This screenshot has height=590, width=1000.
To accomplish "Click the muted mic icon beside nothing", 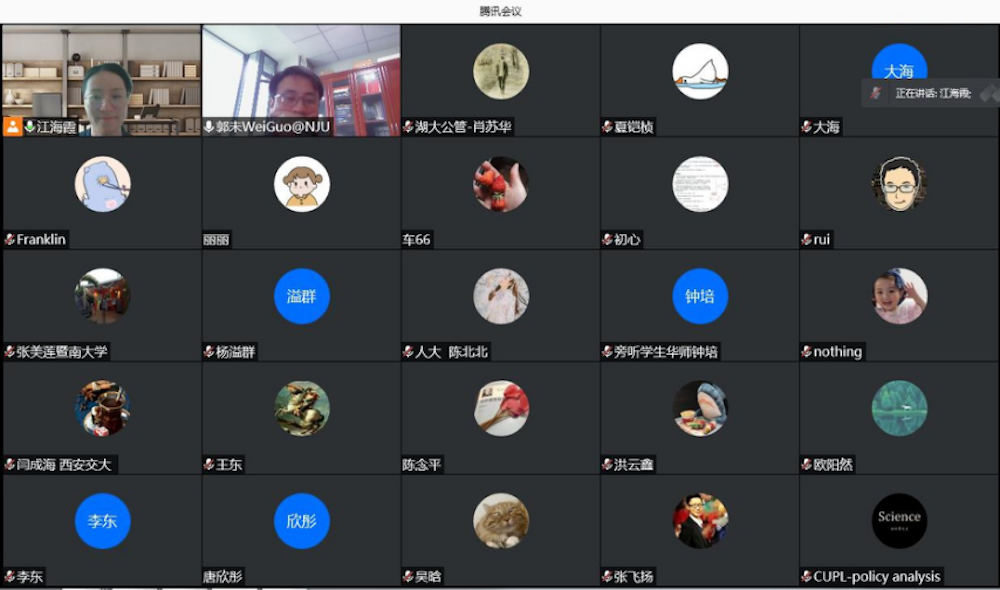I will pos(807,351).
